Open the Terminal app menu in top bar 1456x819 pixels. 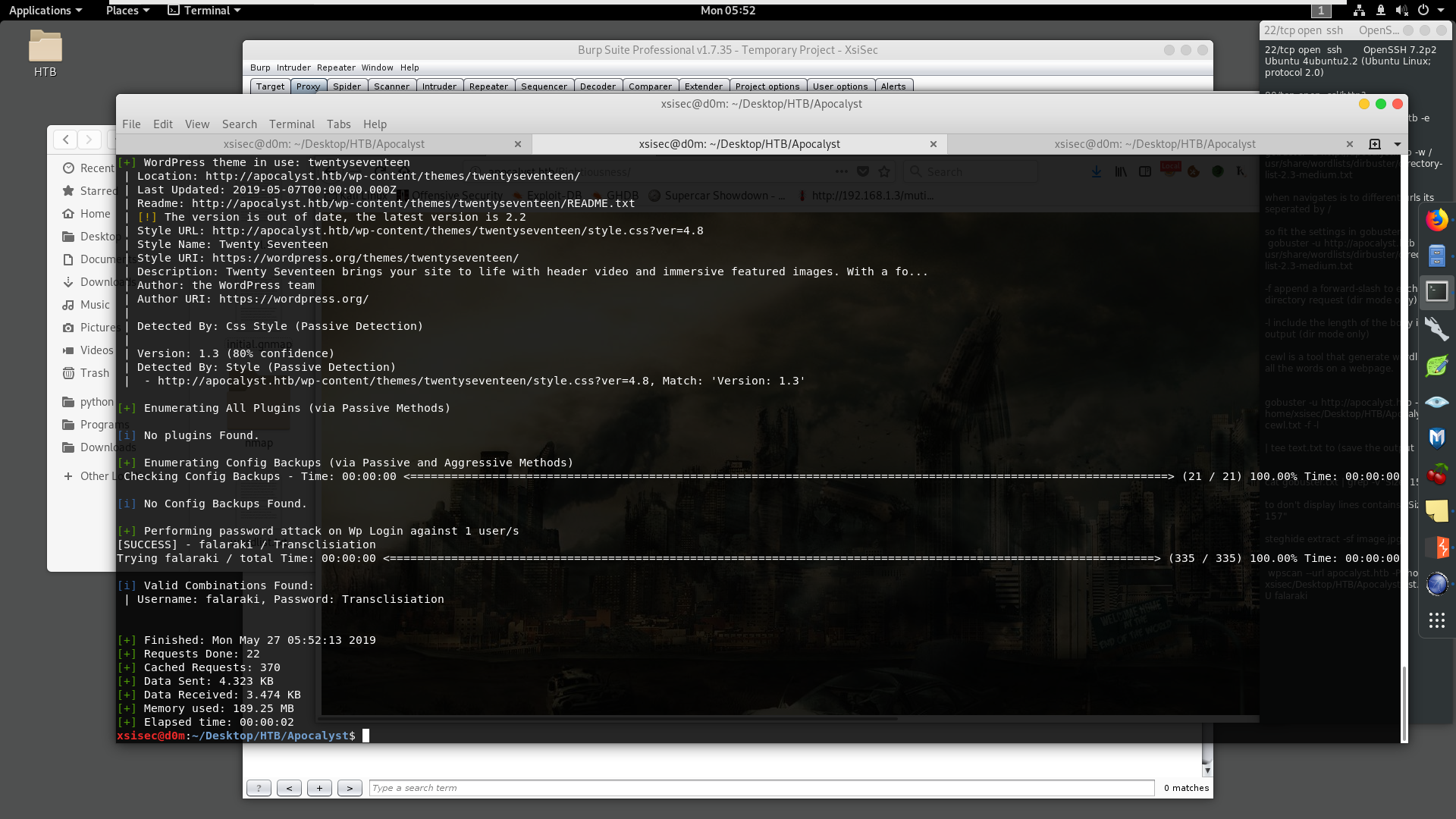pos(204,11)
